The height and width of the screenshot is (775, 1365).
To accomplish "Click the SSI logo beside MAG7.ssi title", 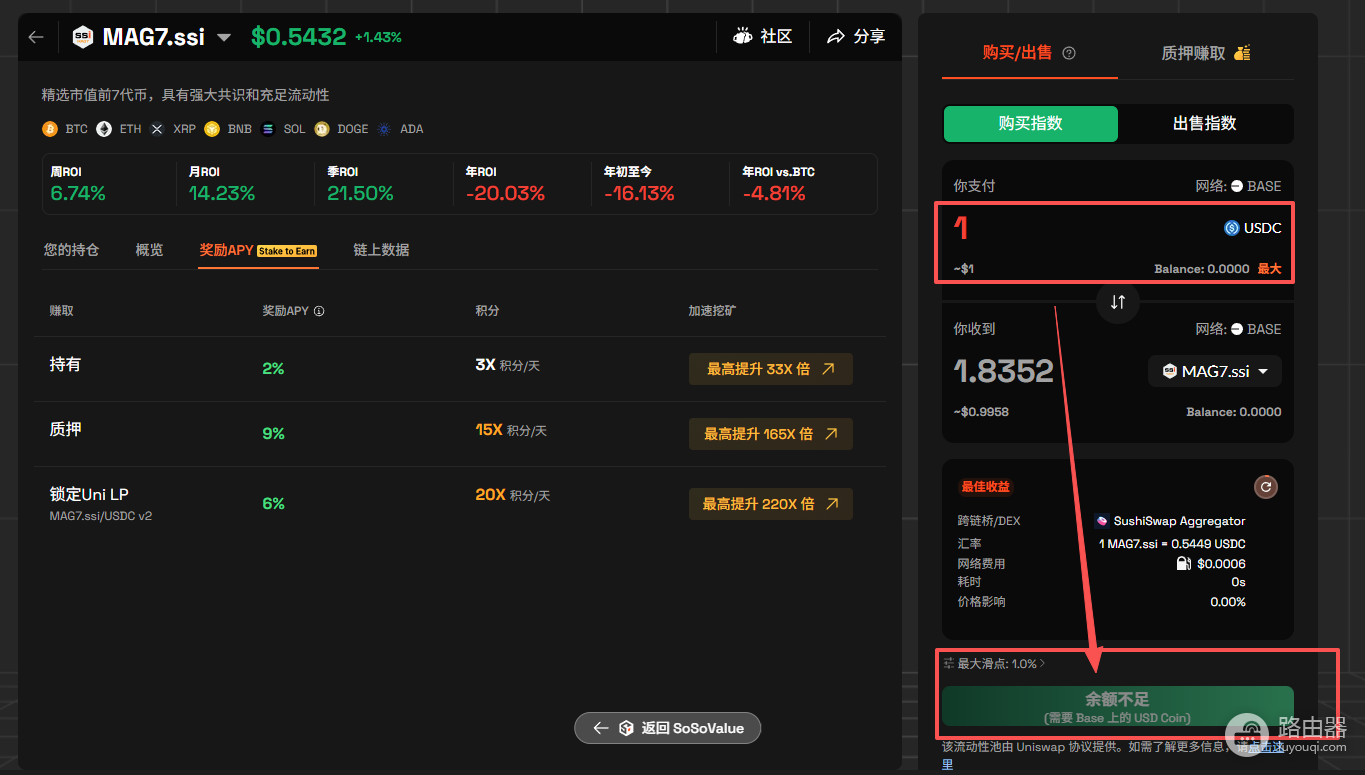I will [x=82, y=37].
